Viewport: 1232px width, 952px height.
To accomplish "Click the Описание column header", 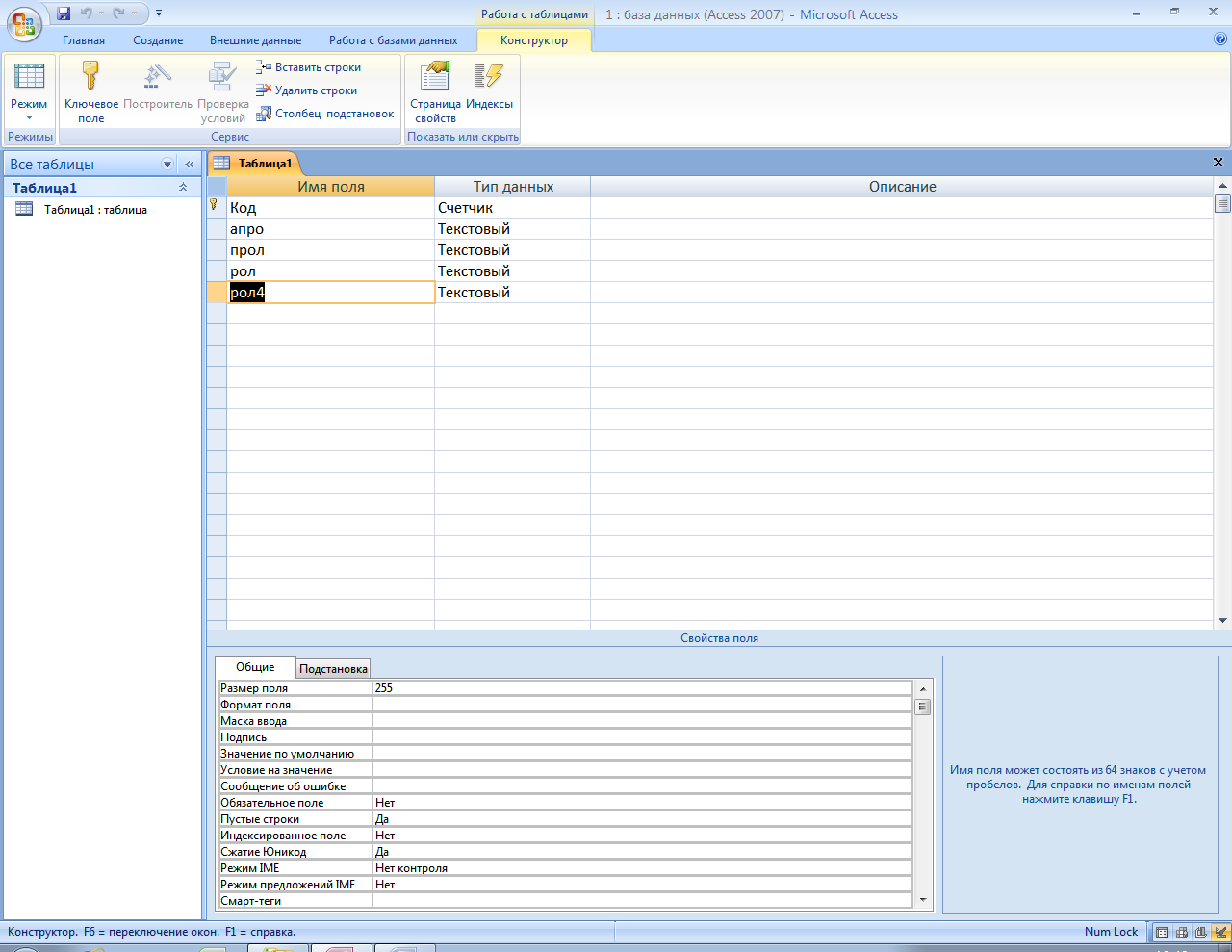I will (902, 187).
